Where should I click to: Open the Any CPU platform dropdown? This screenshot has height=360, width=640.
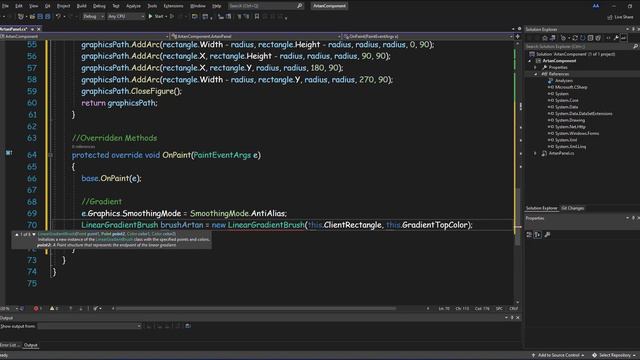[x=126, y=17]
